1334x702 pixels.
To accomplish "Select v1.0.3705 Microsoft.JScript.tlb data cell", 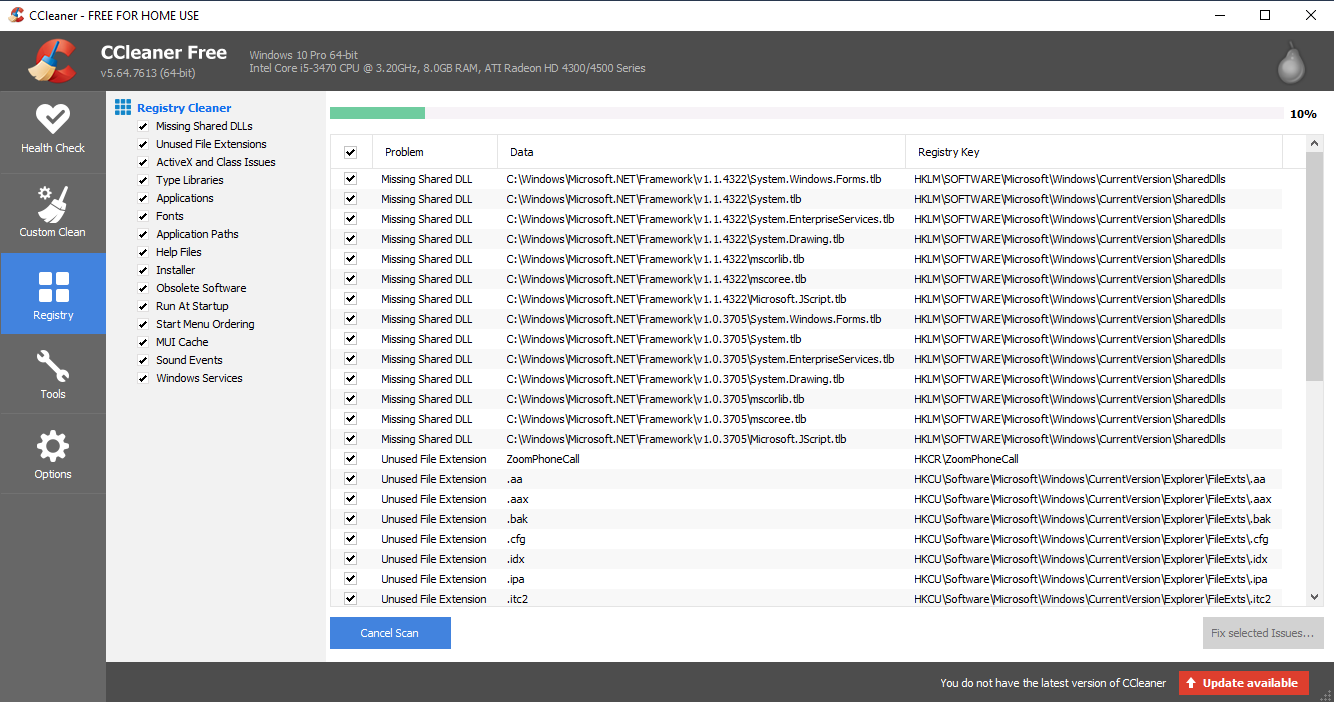I will tap(676, 439).
